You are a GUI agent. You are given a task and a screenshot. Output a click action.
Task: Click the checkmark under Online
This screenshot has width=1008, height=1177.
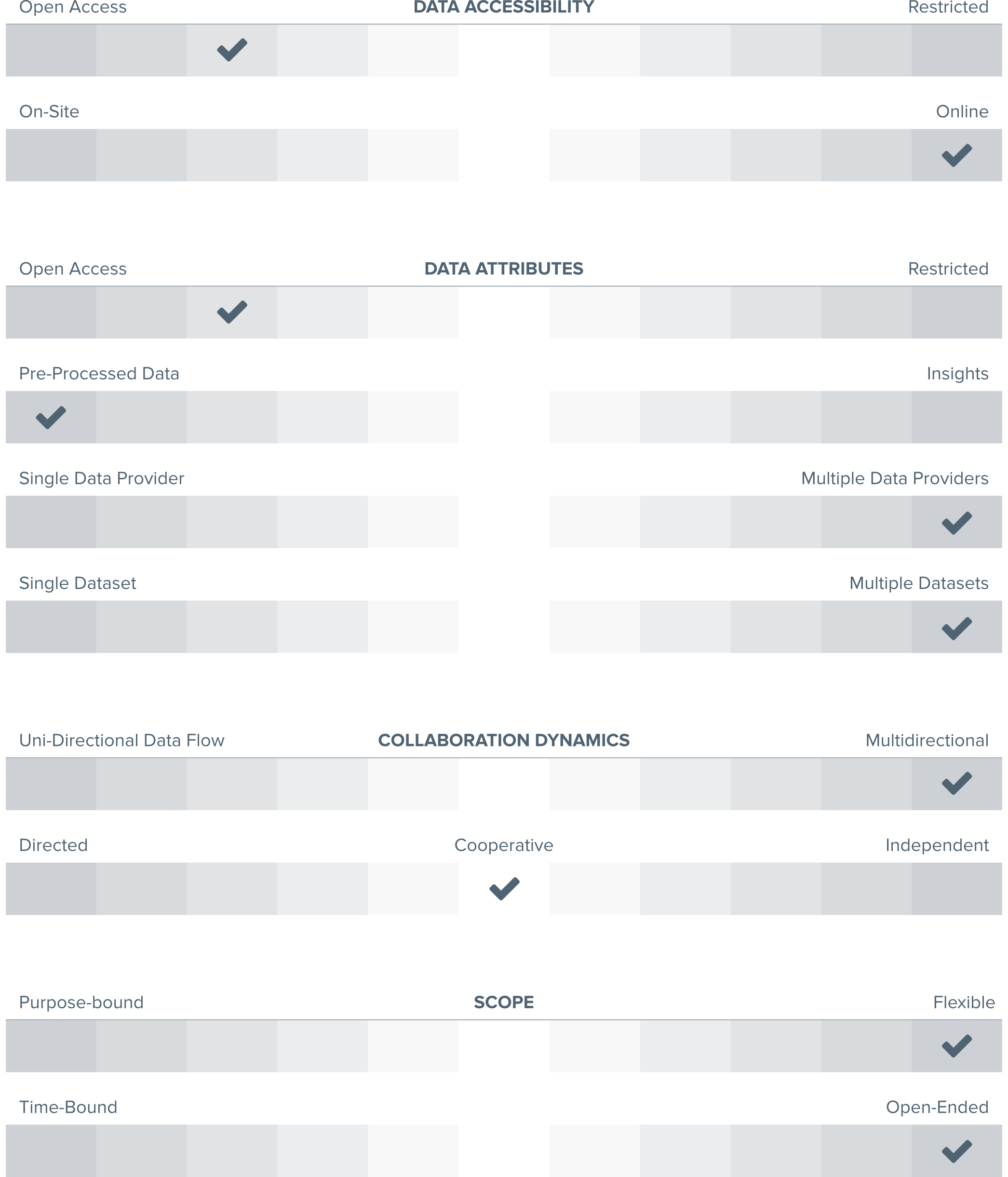click(956, 155)
